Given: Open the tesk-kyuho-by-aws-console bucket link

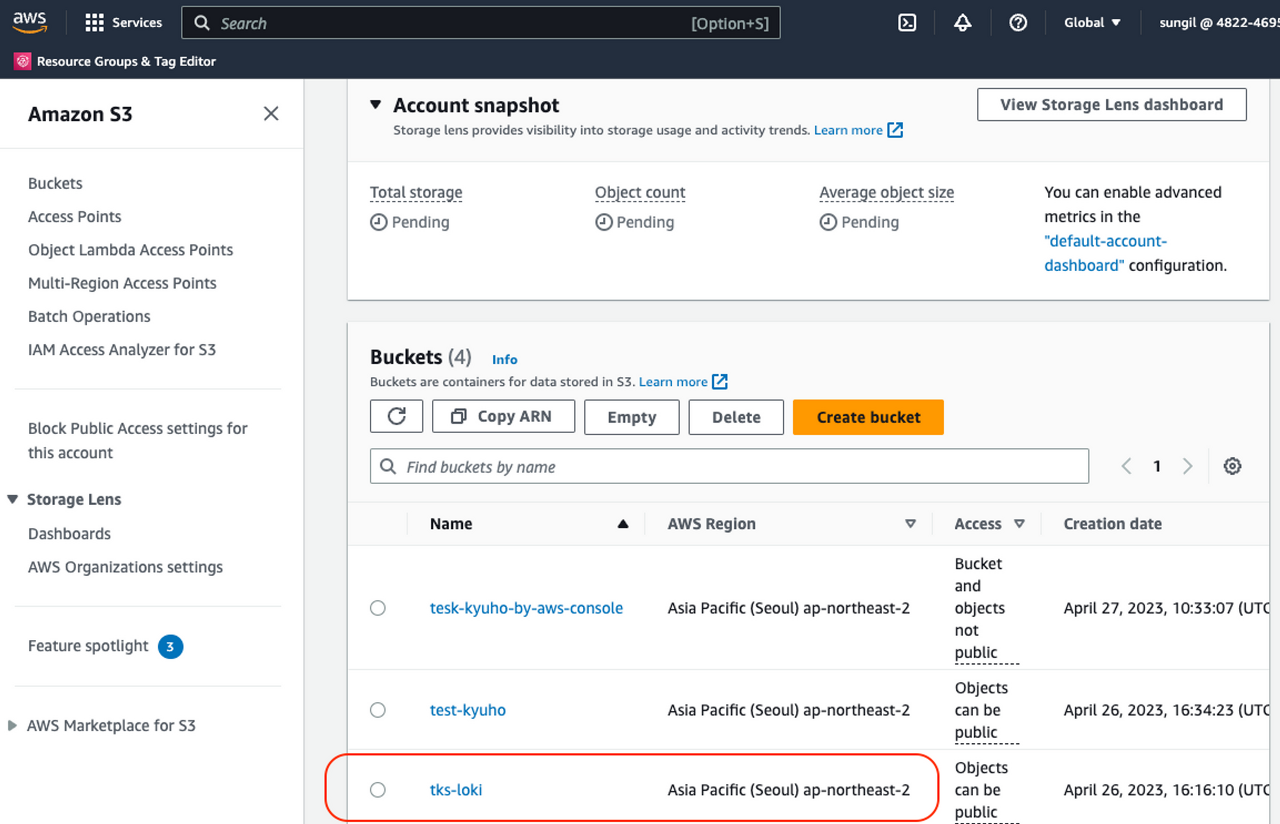Looking at the screenshot, I should pos(526,608).
